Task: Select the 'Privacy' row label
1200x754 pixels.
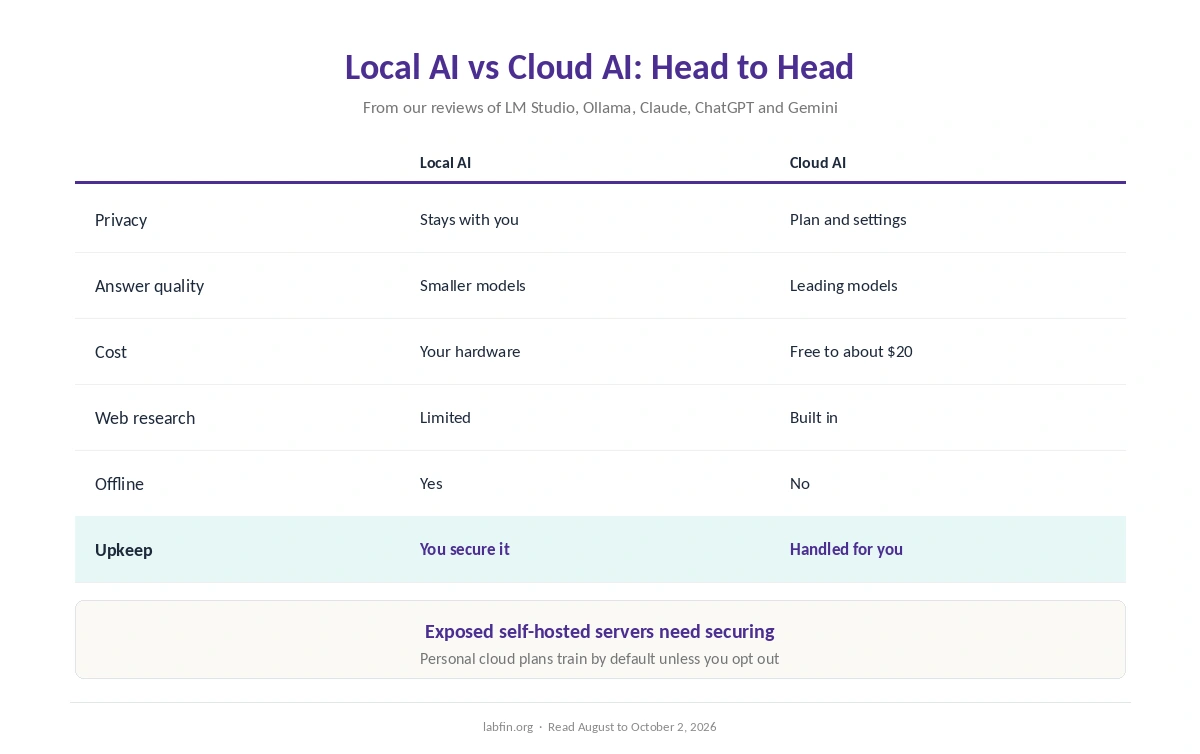Action: click(x=121, y=220)
